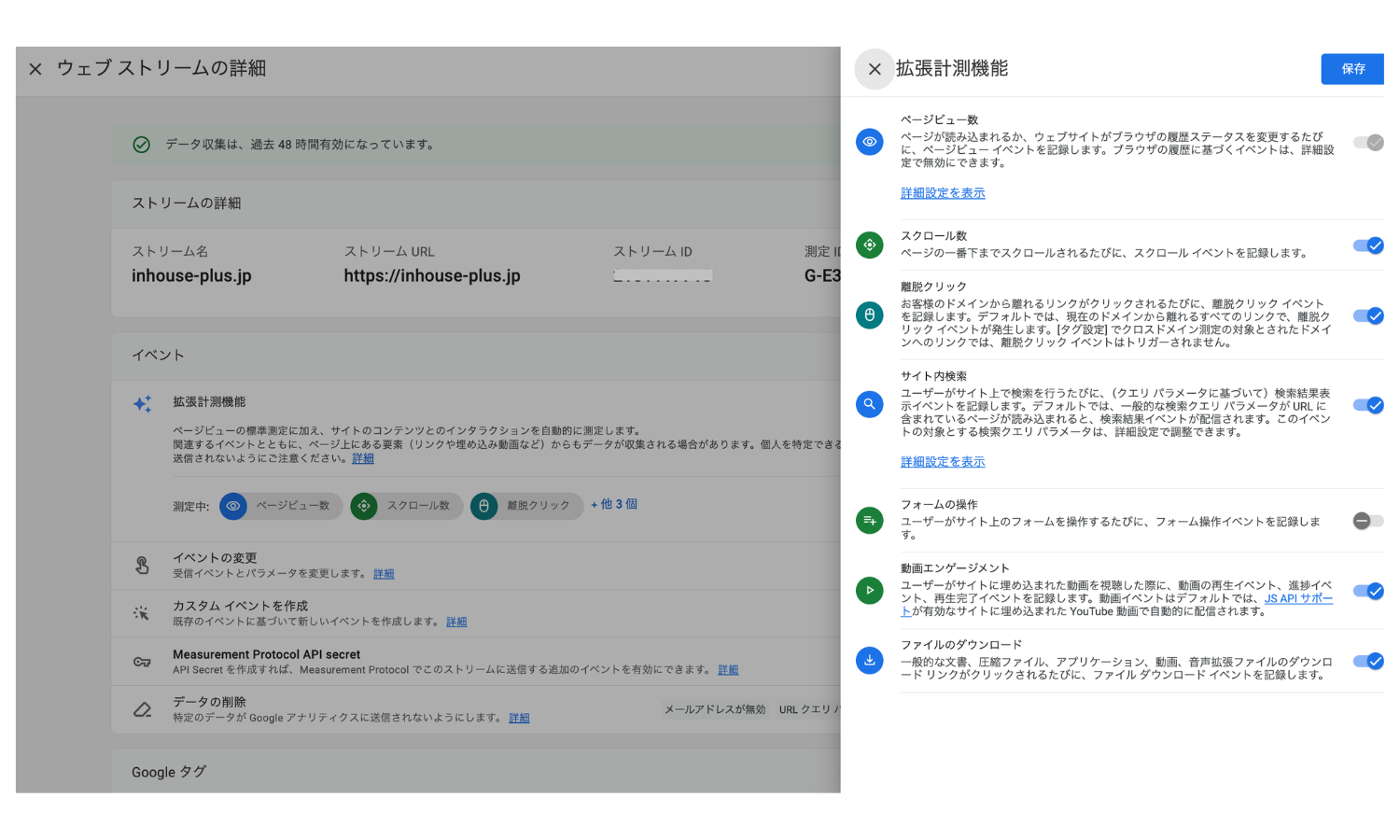Open 詳細 link in 拡張計測機能 description
The image size is (1400, 840).
tap(363, 458)
